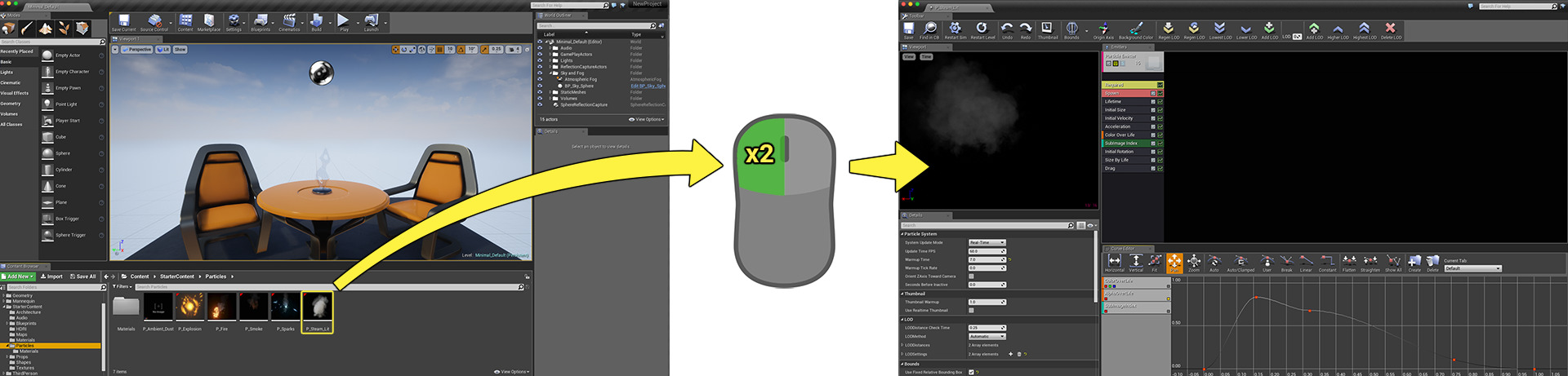
Task: Toggle the Use Fixed Relative Bounding Box checkbox
Action: click(x=971, y=372)
